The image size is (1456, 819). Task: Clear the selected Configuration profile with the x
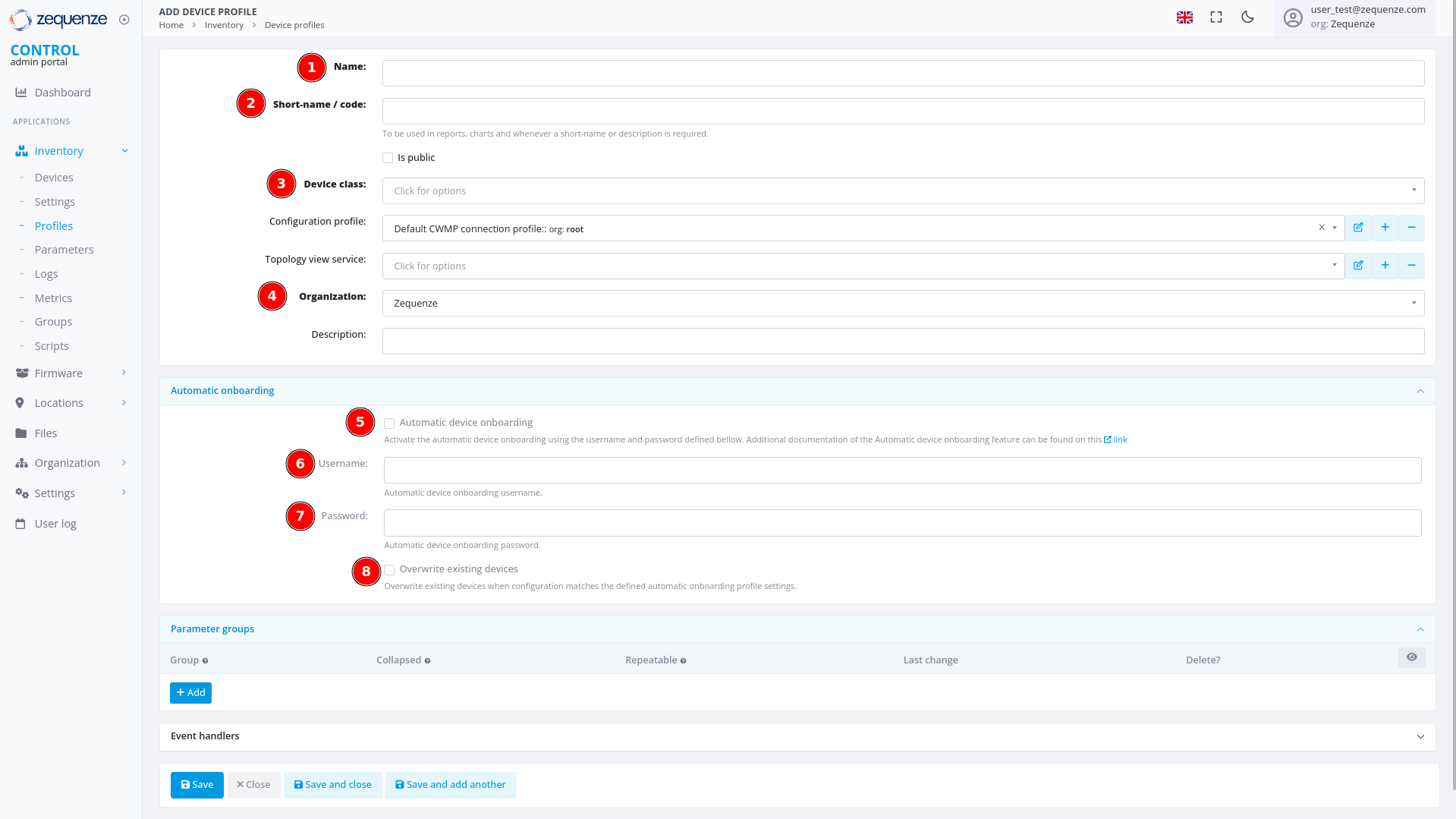pyautogui.click(x=1322, y=228)
